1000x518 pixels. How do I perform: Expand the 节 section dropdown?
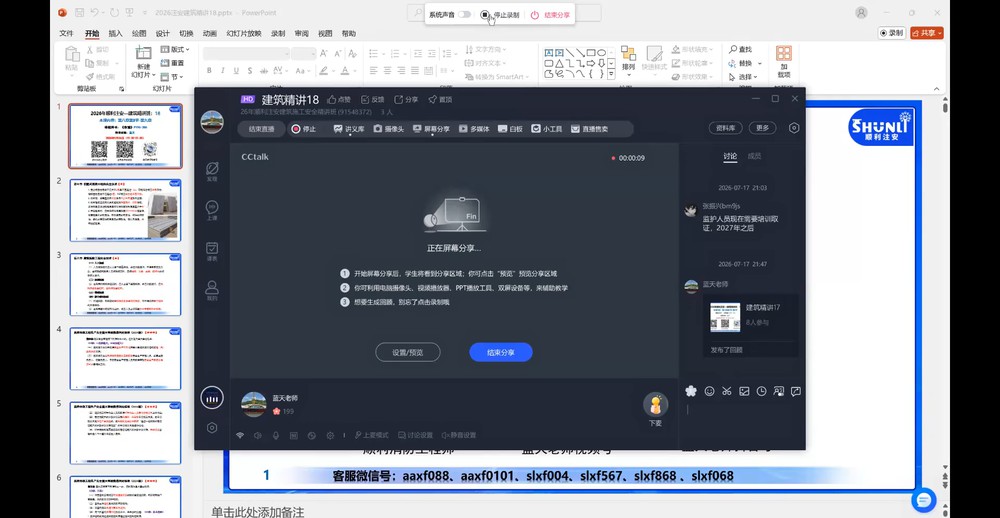(x=171, y=77)
